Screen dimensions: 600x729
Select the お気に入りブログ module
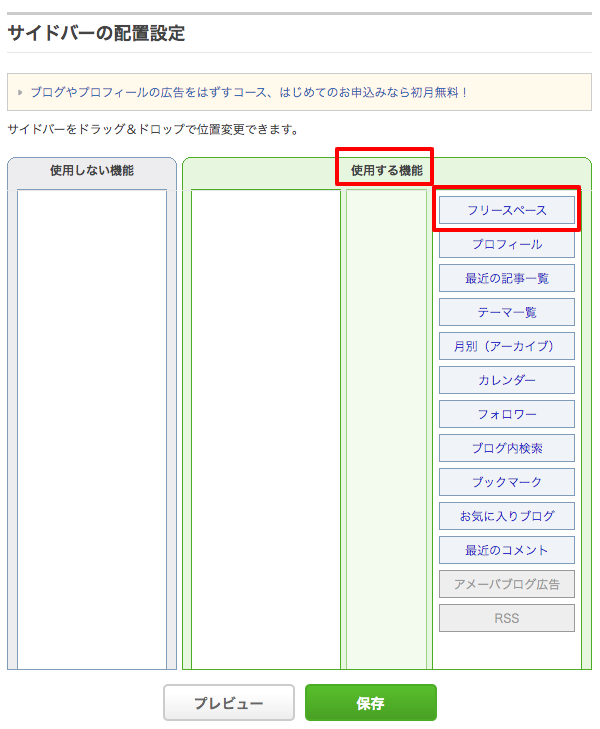[x=507, y=516]
